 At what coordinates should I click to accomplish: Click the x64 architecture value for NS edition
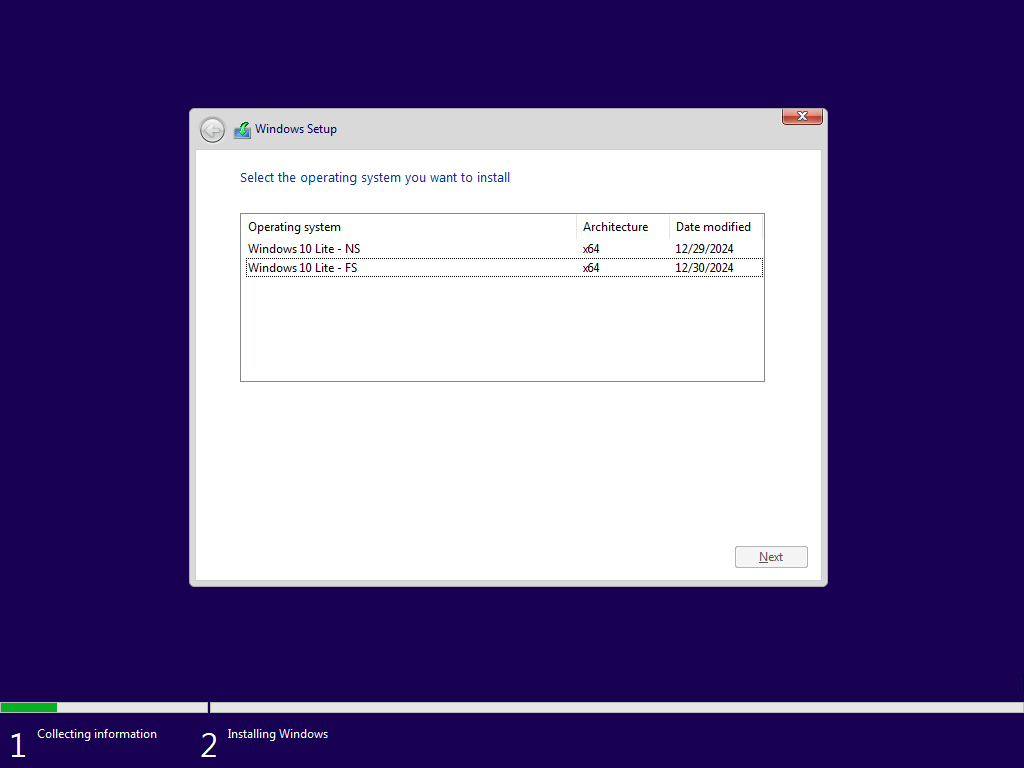coord(590,248)
